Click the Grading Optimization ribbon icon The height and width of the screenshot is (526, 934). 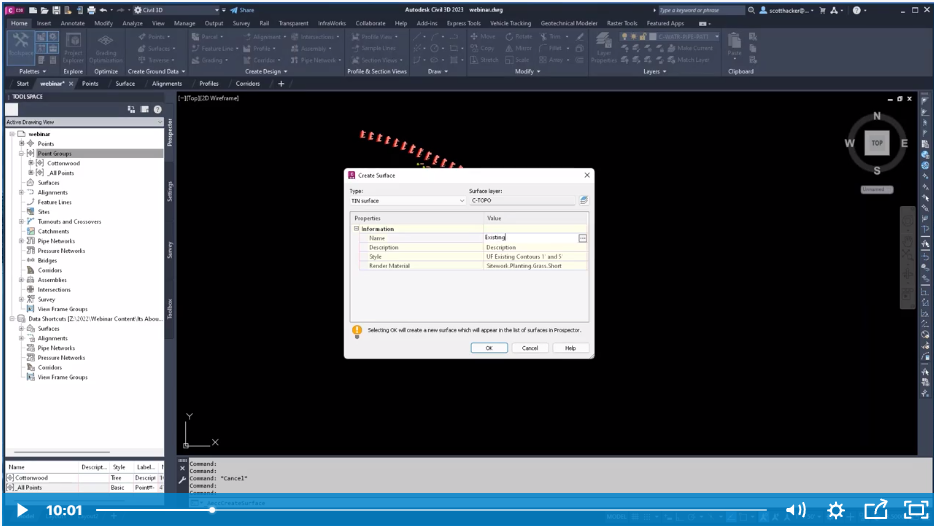pyautogui.click(x=105, y=48)
